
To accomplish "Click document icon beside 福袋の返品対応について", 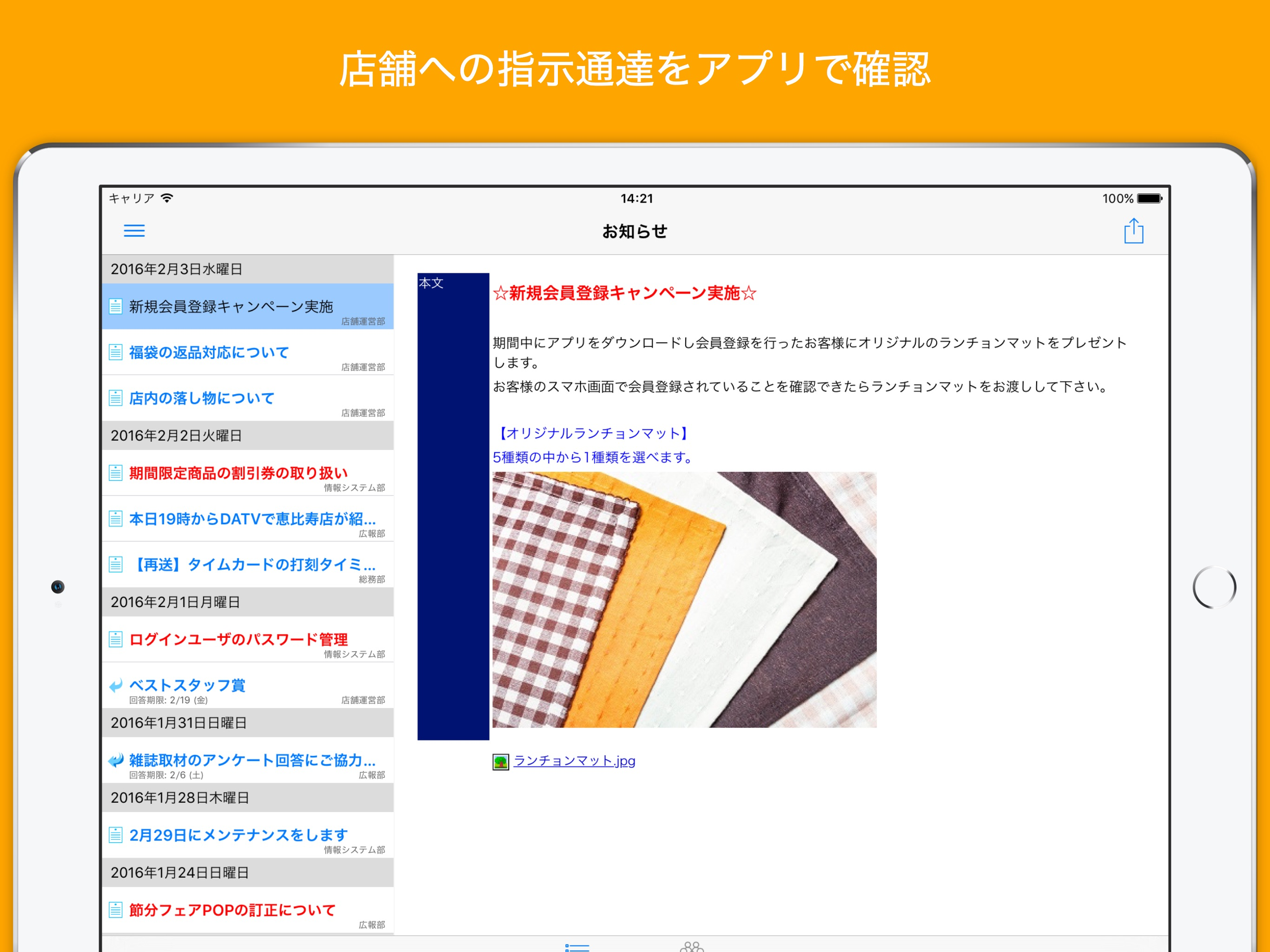I will 115,352.
